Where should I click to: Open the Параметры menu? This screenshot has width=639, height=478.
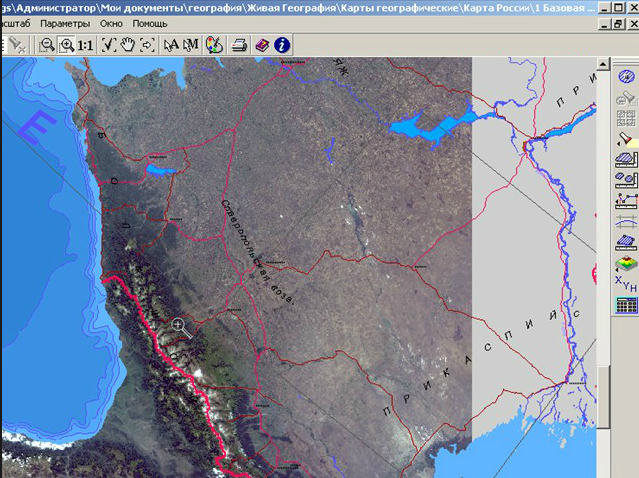(x=66, y=23)
